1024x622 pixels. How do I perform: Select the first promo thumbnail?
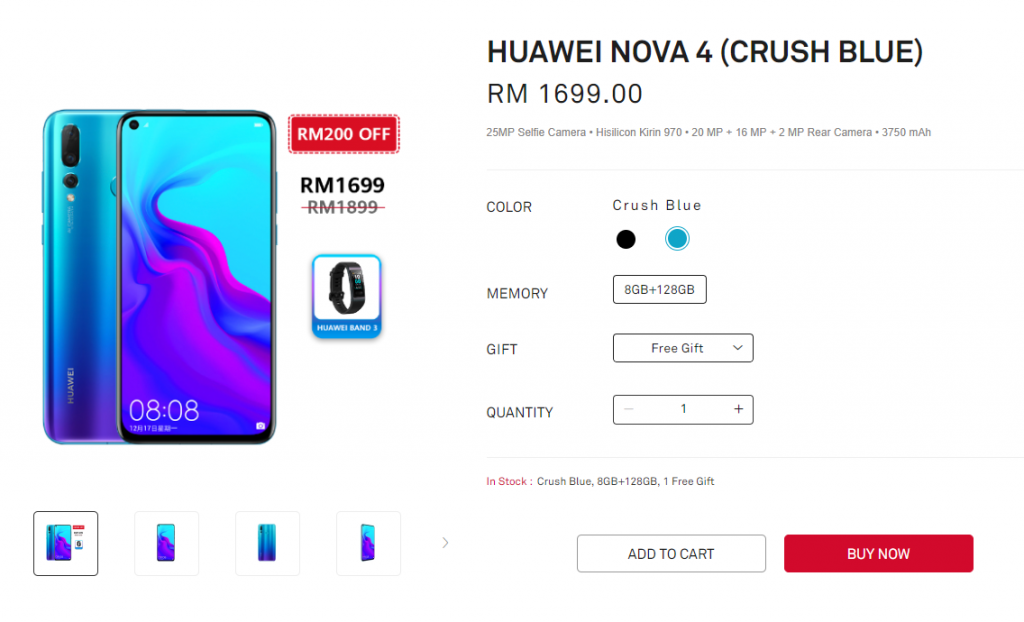click(65, 543)
